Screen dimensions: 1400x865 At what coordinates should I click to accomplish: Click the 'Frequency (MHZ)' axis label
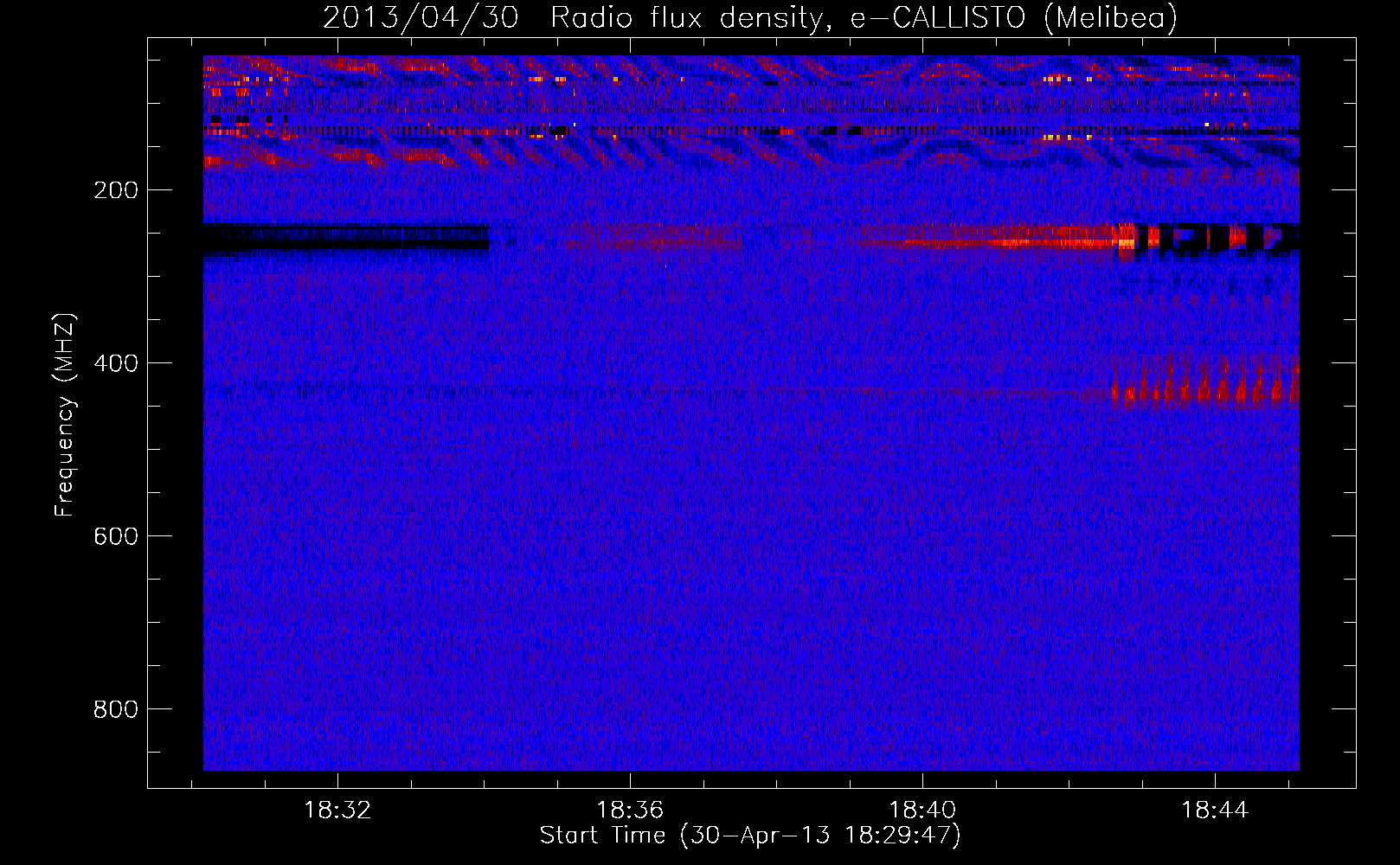click(65, 415)
